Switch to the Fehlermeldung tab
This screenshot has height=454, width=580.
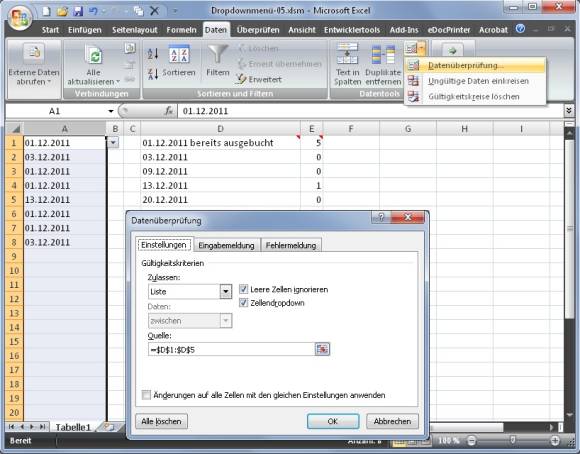pyautogui.click(x=291, y=245)
